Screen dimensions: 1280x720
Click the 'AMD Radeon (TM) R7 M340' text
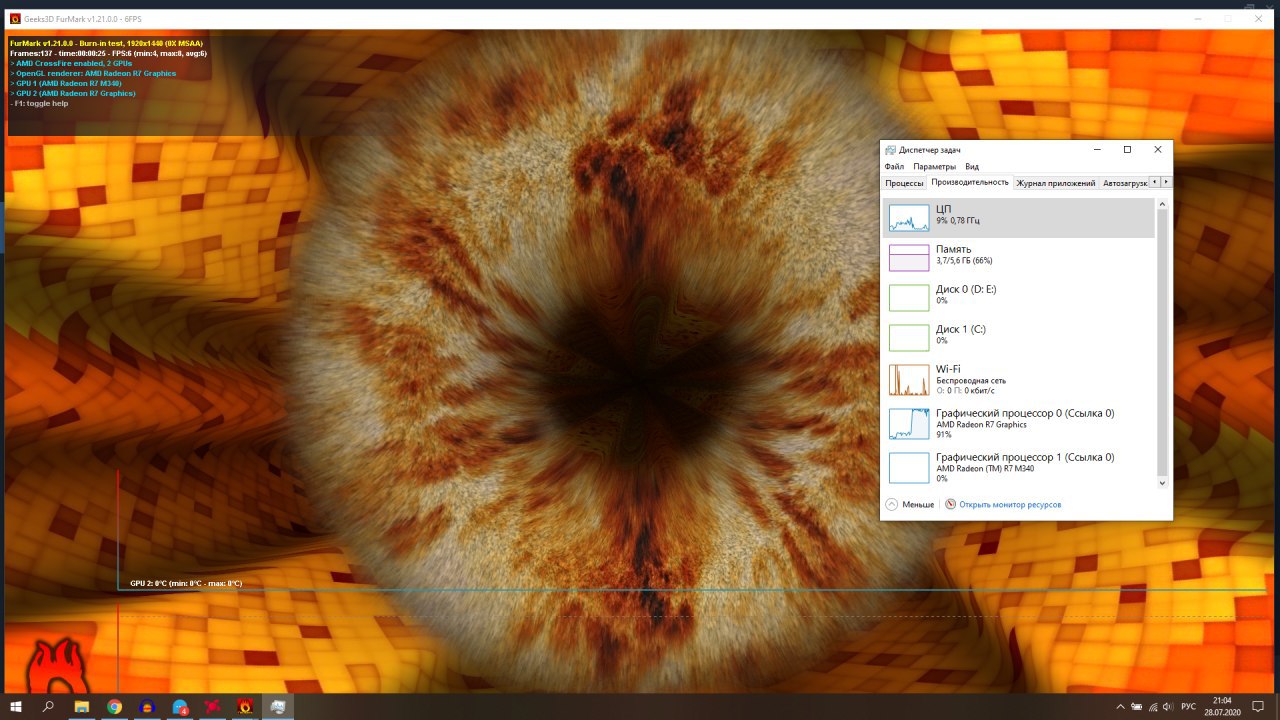pos(985,468)
